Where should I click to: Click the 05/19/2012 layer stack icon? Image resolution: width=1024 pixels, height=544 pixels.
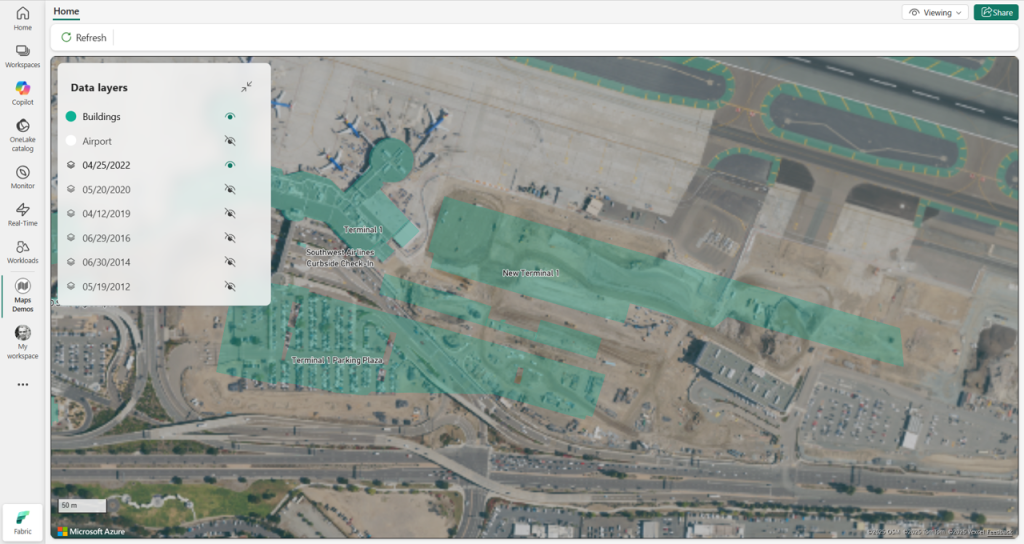[71, 286]
